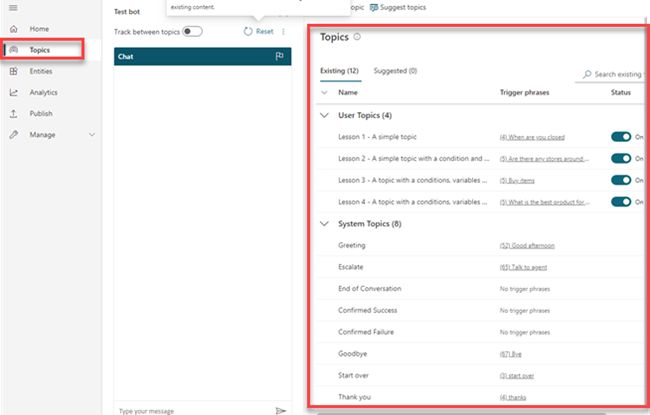Open the Thank you system topic
Viewport: 650px width, 415px height.
point(354,397)
